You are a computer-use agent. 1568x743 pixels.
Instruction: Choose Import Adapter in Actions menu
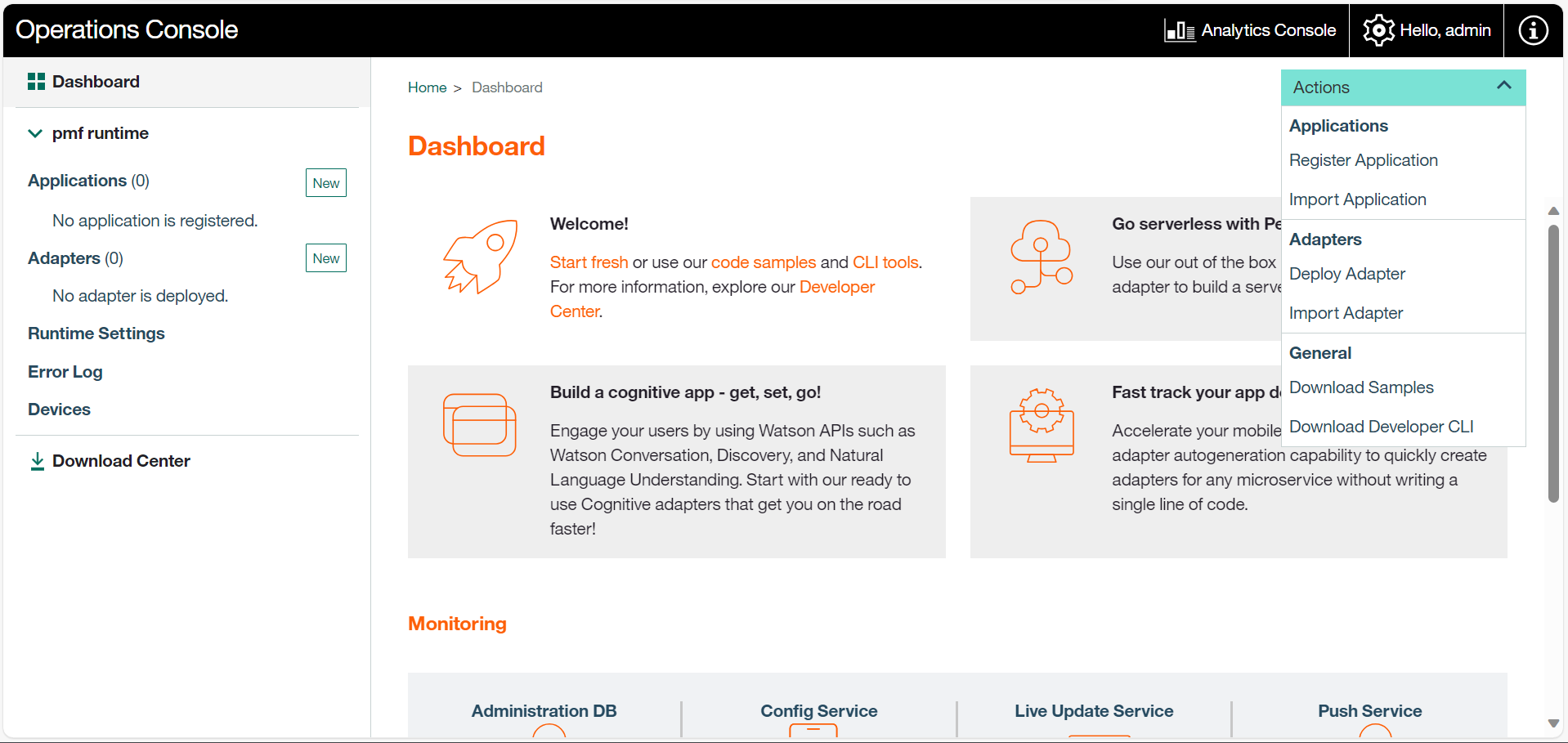pos(1346,313)
